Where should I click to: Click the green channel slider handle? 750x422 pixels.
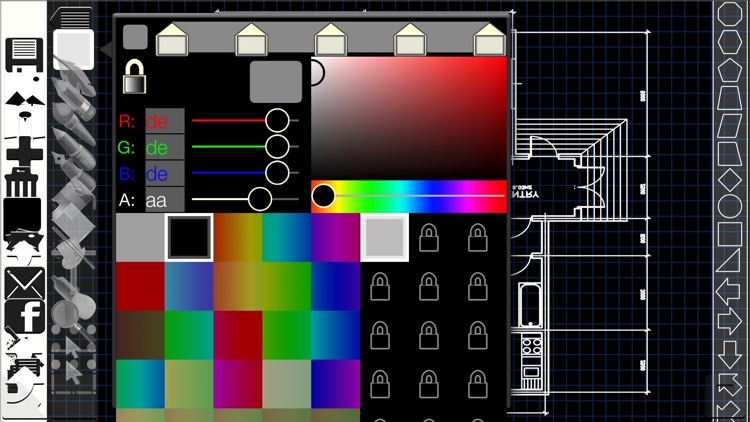click(x=277, y=146)
